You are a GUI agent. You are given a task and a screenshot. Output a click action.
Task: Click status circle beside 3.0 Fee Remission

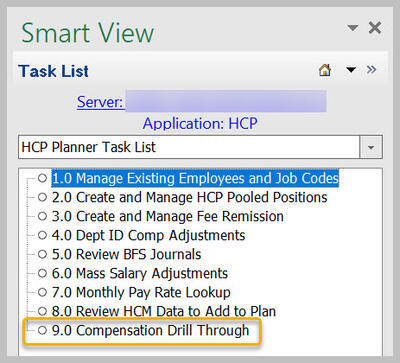click(42, 216)
